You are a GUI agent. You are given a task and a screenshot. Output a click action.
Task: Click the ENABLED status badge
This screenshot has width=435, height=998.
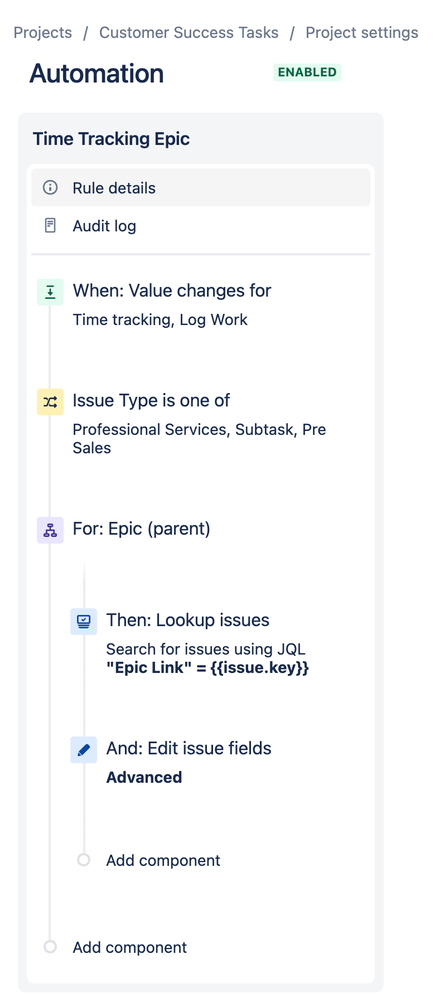[x=307, y=73]
